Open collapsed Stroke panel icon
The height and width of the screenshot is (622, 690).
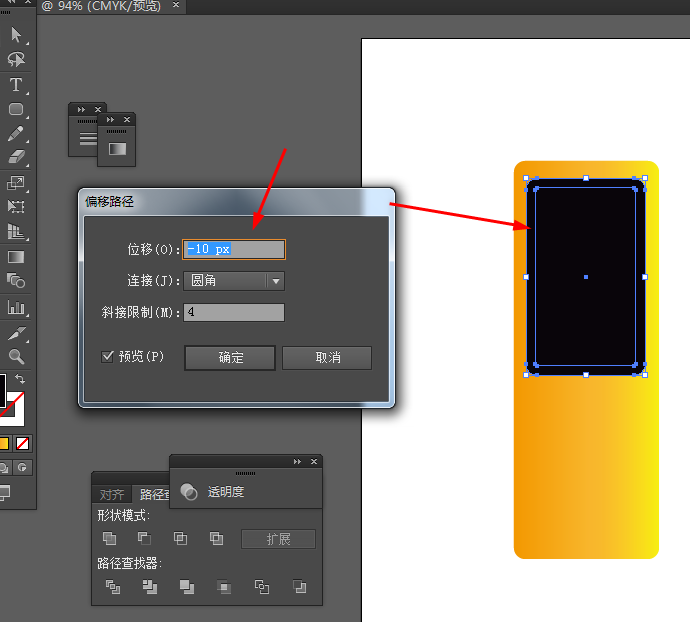point(88,139)
